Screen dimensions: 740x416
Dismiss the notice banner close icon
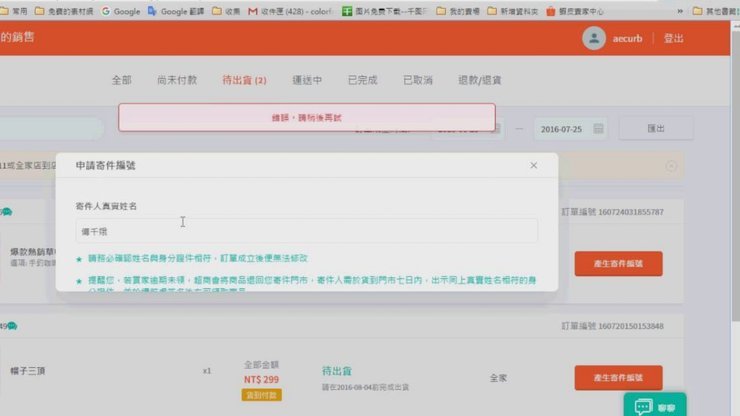pos(671,166)
